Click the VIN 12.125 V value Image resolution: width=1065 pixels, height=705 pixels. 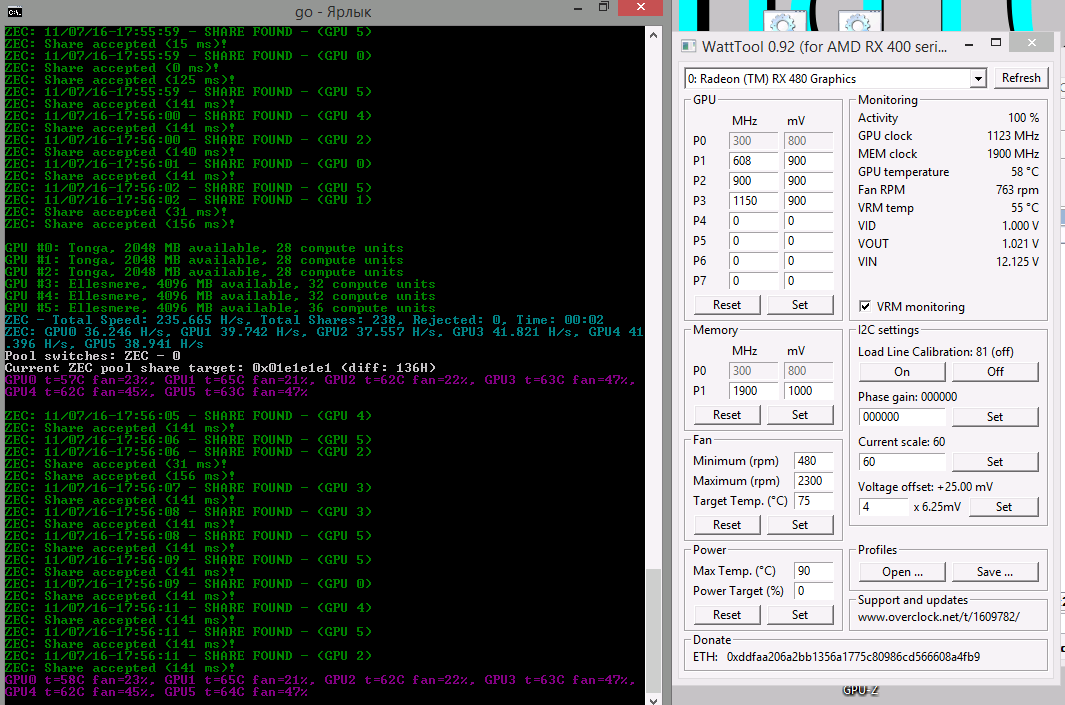tap(1017, 261)
